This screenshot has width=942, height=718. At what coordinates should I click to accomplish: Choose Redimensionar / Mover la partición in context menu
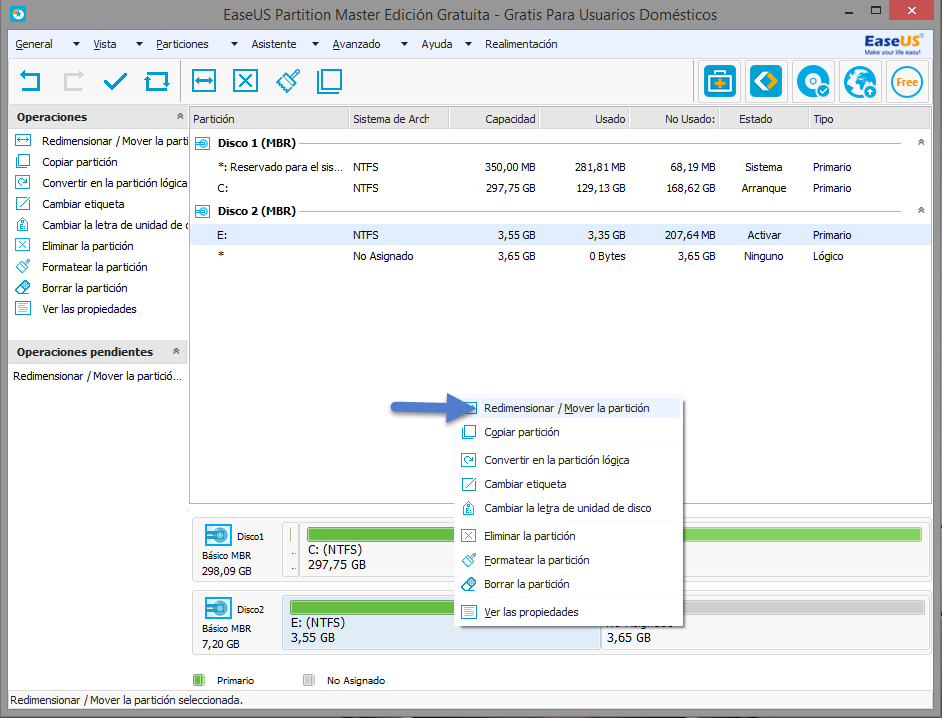pyautogui.click(x=570, y=408)
